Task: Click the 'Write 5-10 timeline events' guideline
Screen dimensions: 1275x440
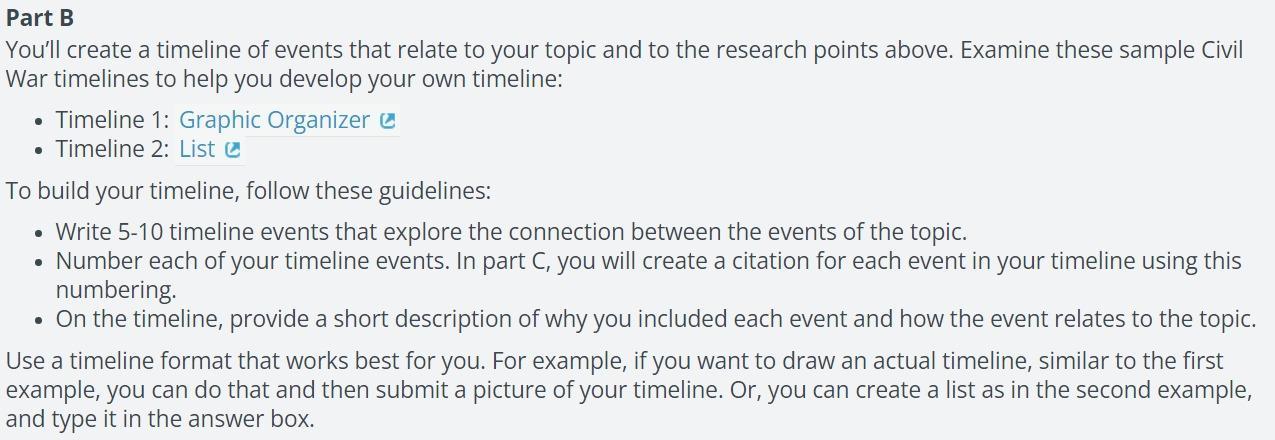Action: click(x=511, y=232)
